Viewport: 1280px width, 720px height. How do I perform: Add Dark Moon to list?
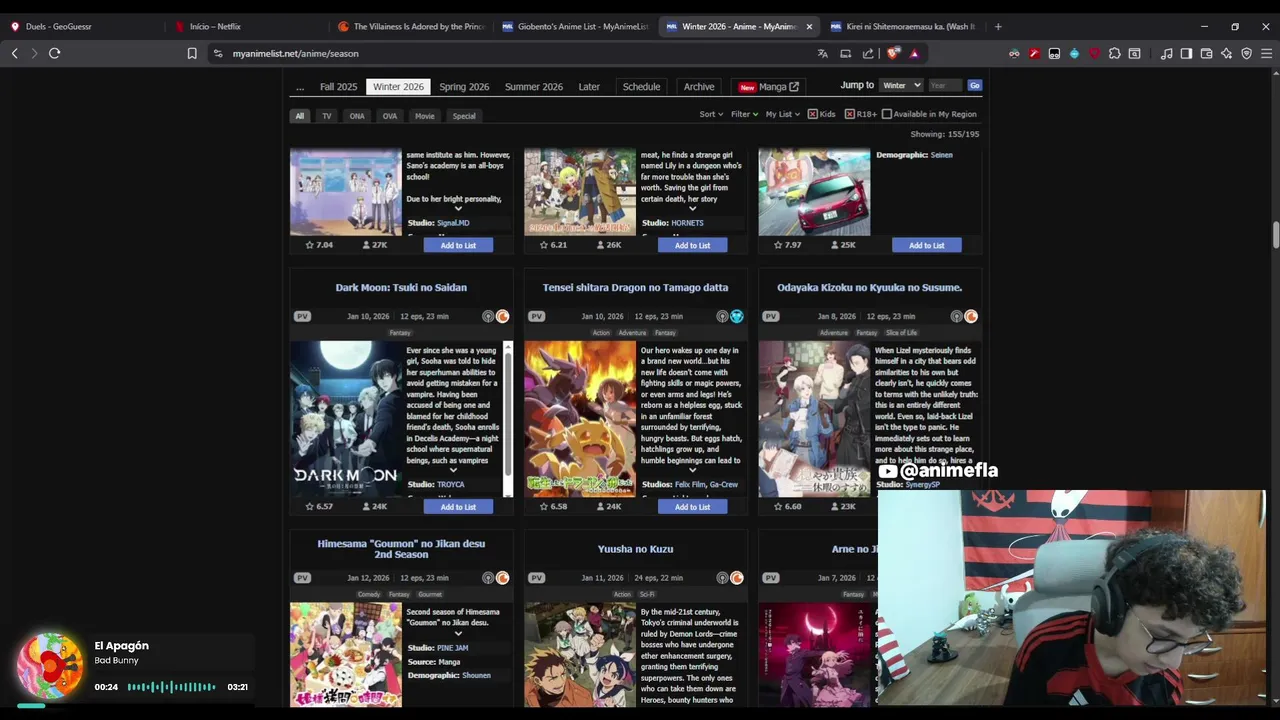pos(458,507)
